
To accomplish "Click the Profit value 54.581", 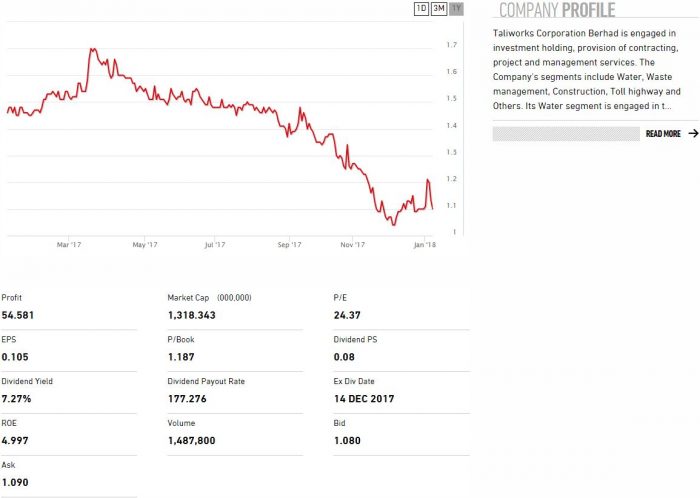I will pyautogui.click(x=21, y=315).
